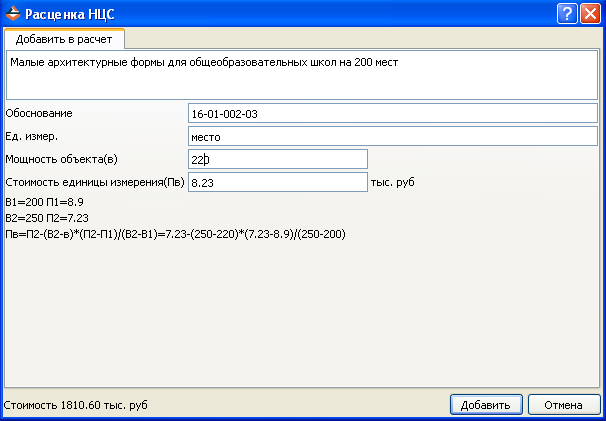Click the Ед. измер. field containing место

pyautogui.click(x=392, y=136)
